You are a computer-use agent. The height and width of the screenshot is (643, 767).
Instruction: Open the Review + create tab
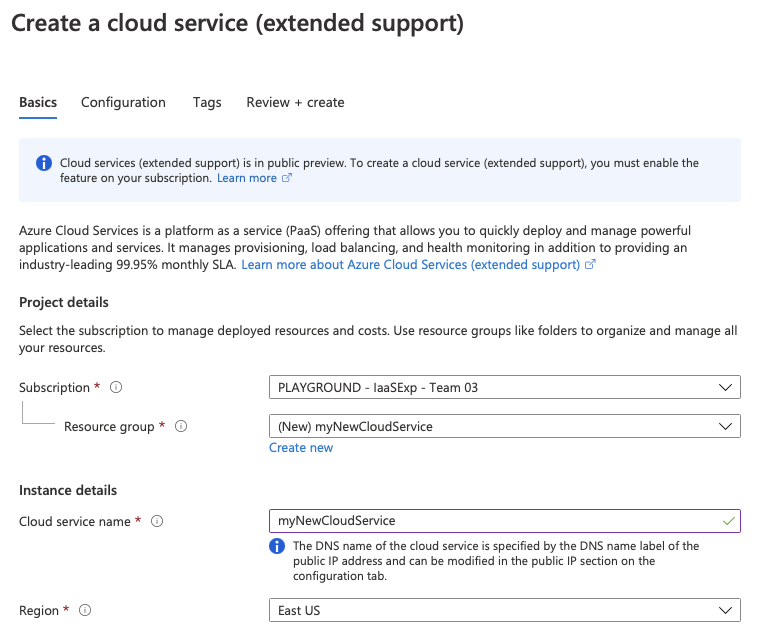[x=295, y=102]
